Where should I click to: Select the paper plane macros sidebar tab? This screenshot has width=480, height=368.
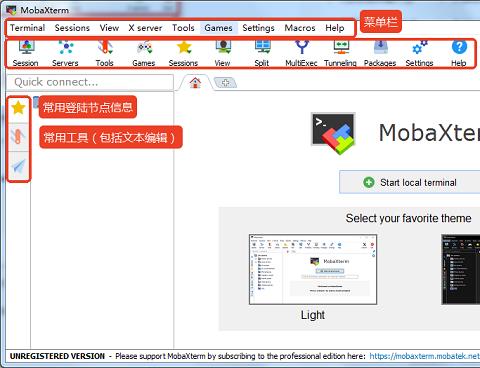pos(18,166)
